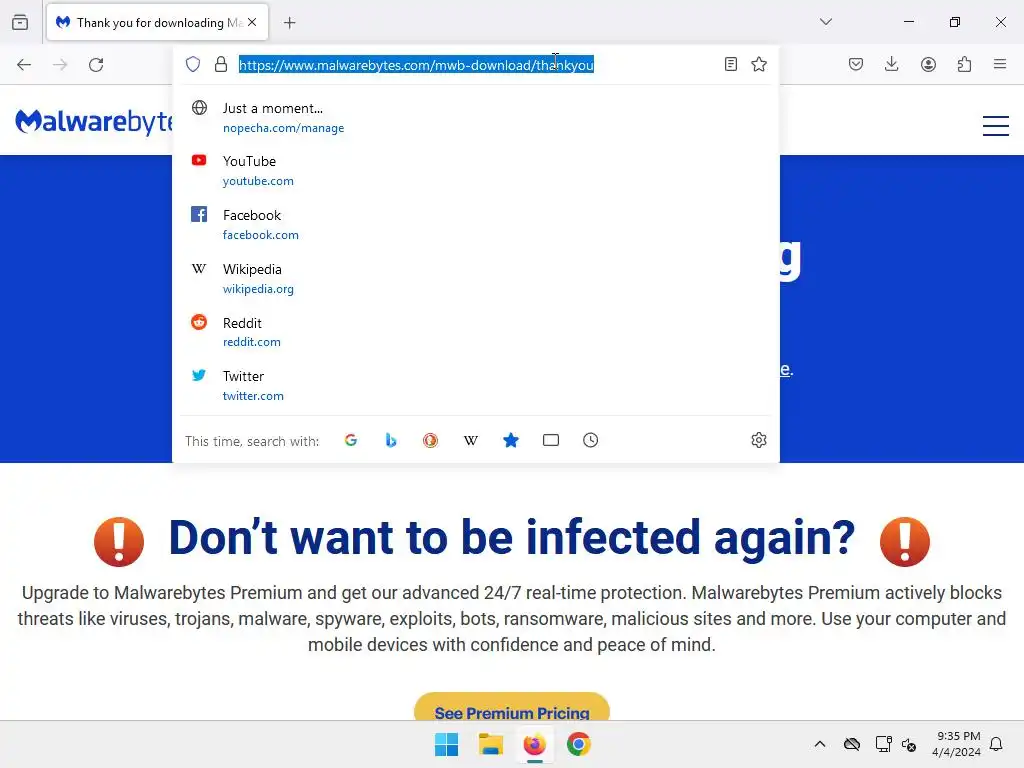Open Malwarebytes hamburger site menu
The image size is (1024, 768).
(x=996, y=125)
